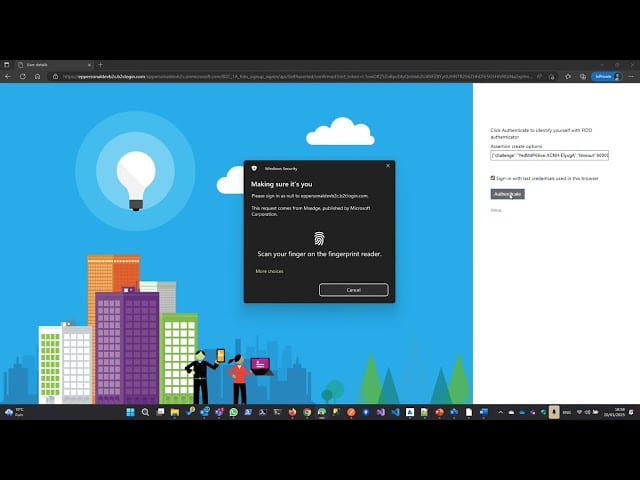
Task: Open taskbar Search
Action: click(x=145, y=412)
